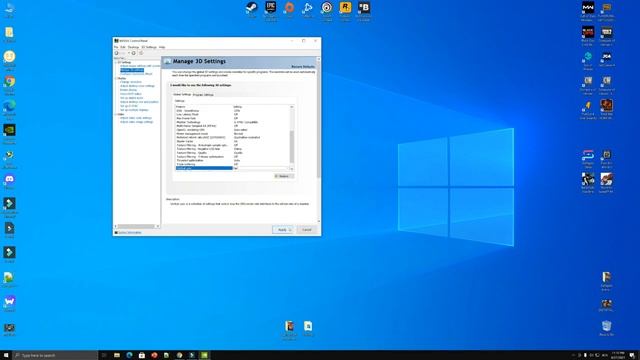
Task: Open the Help menu
Action: coord(162,47)
